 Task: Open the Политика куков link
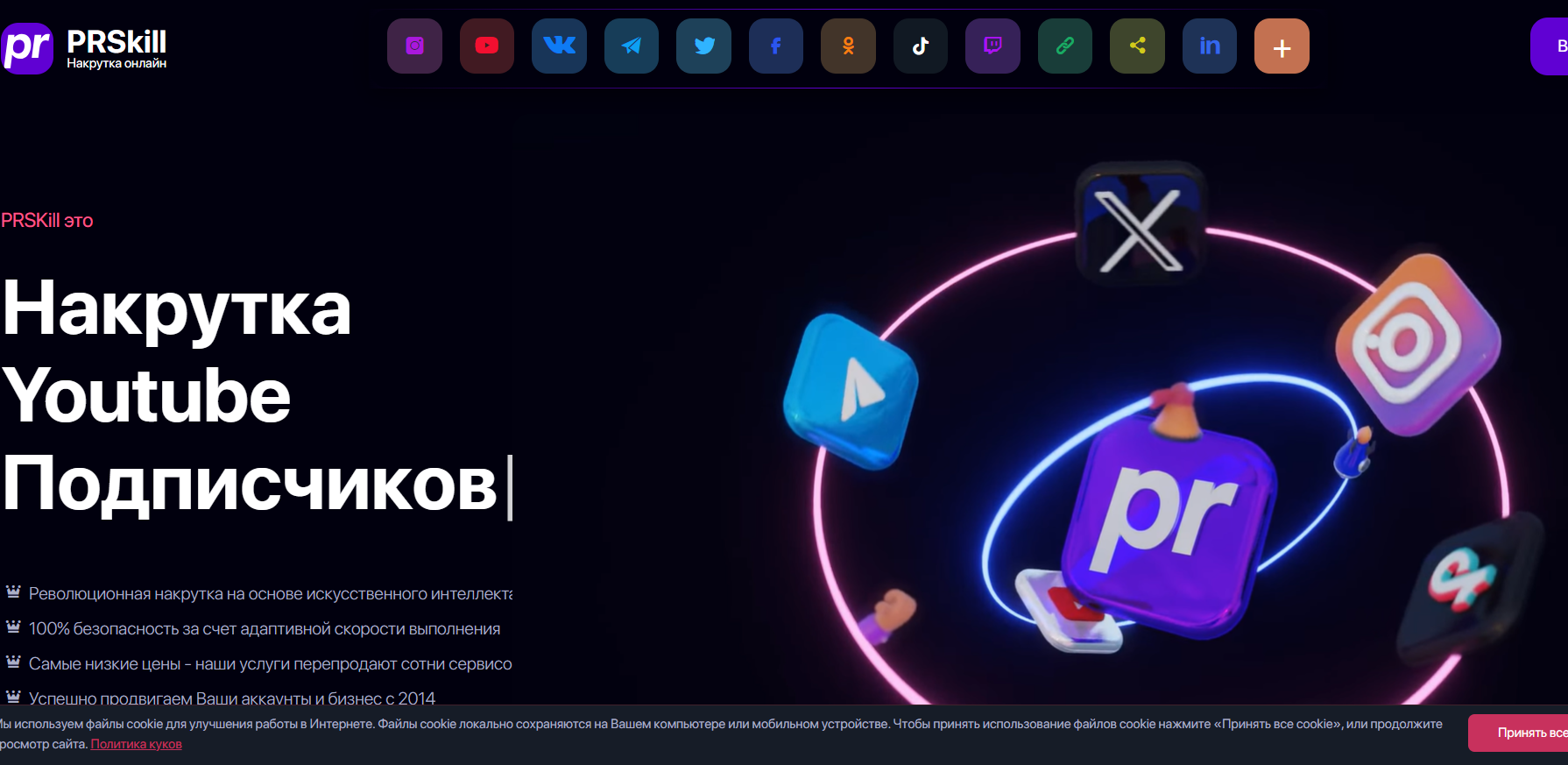click(x=137, y=744)
